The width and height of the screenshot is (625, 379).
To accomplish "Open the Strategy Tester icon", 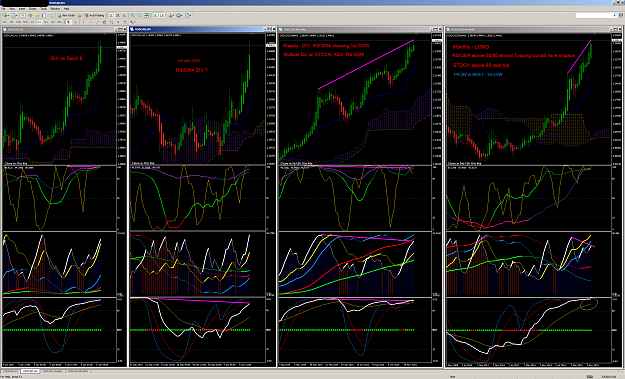I will pyautogui.click(x=51, y=16).
